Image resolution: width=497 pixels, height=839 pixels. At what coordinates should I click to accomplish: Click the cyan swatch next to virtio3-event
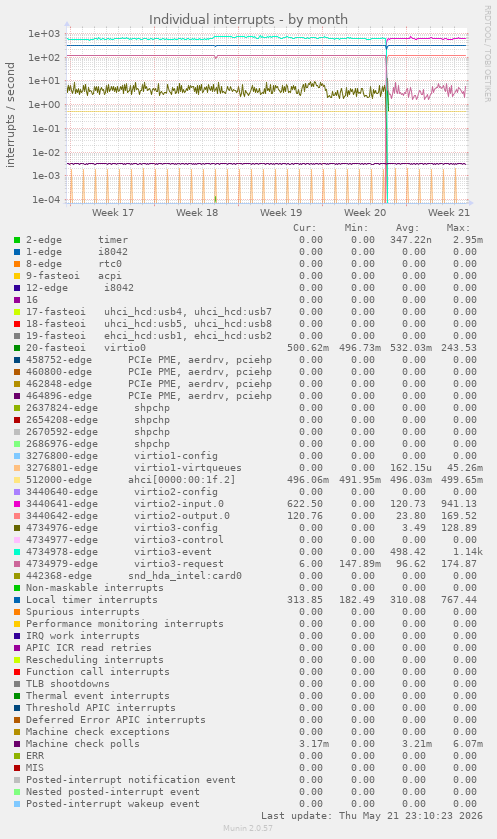coord(17,552)
